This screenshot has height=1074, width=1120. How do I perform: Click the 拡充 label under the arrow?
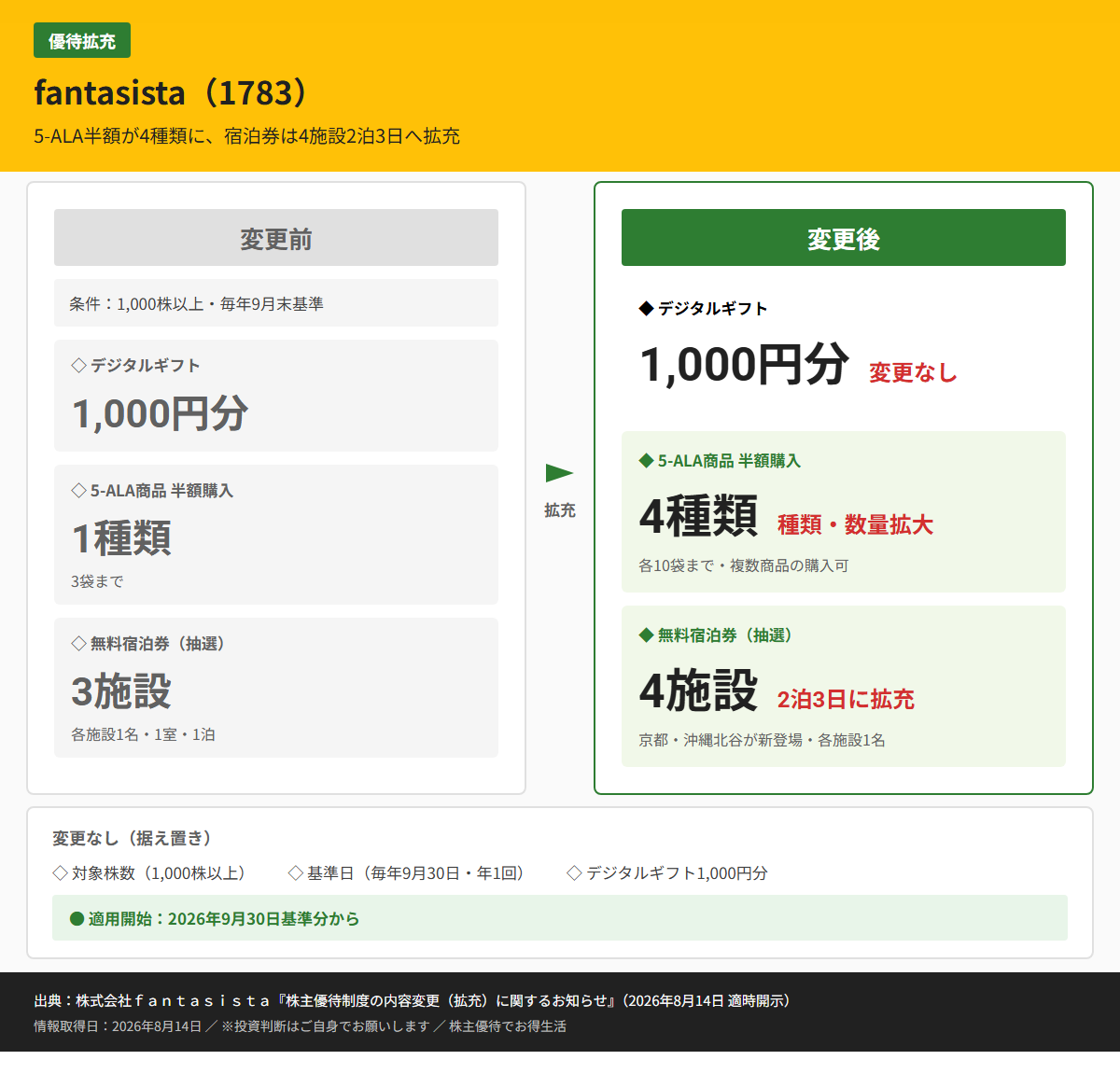click(560, 510)
